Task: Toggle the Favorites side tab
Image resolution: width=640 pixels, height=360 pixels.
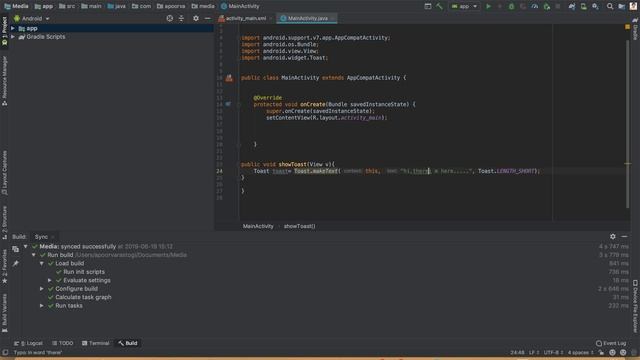Action: click(4, 267)
